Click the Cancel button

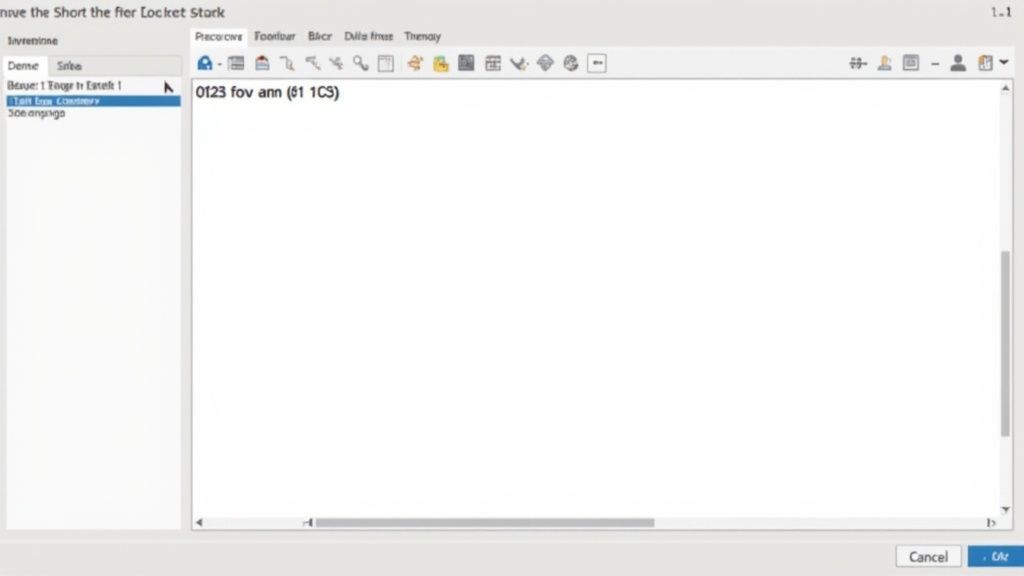928,556
